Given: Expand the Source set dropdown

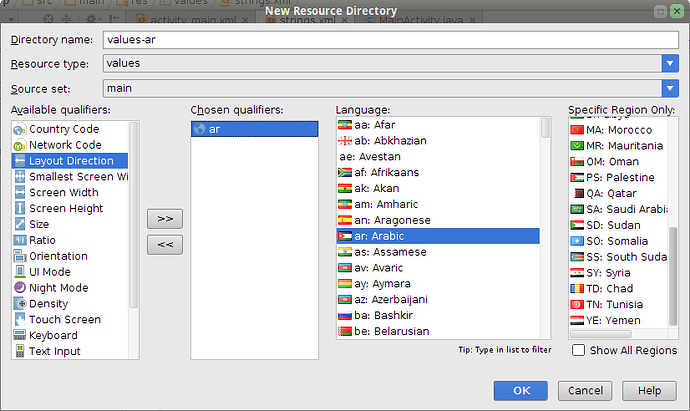Looking at the screenshot, I should coord(670,88).
